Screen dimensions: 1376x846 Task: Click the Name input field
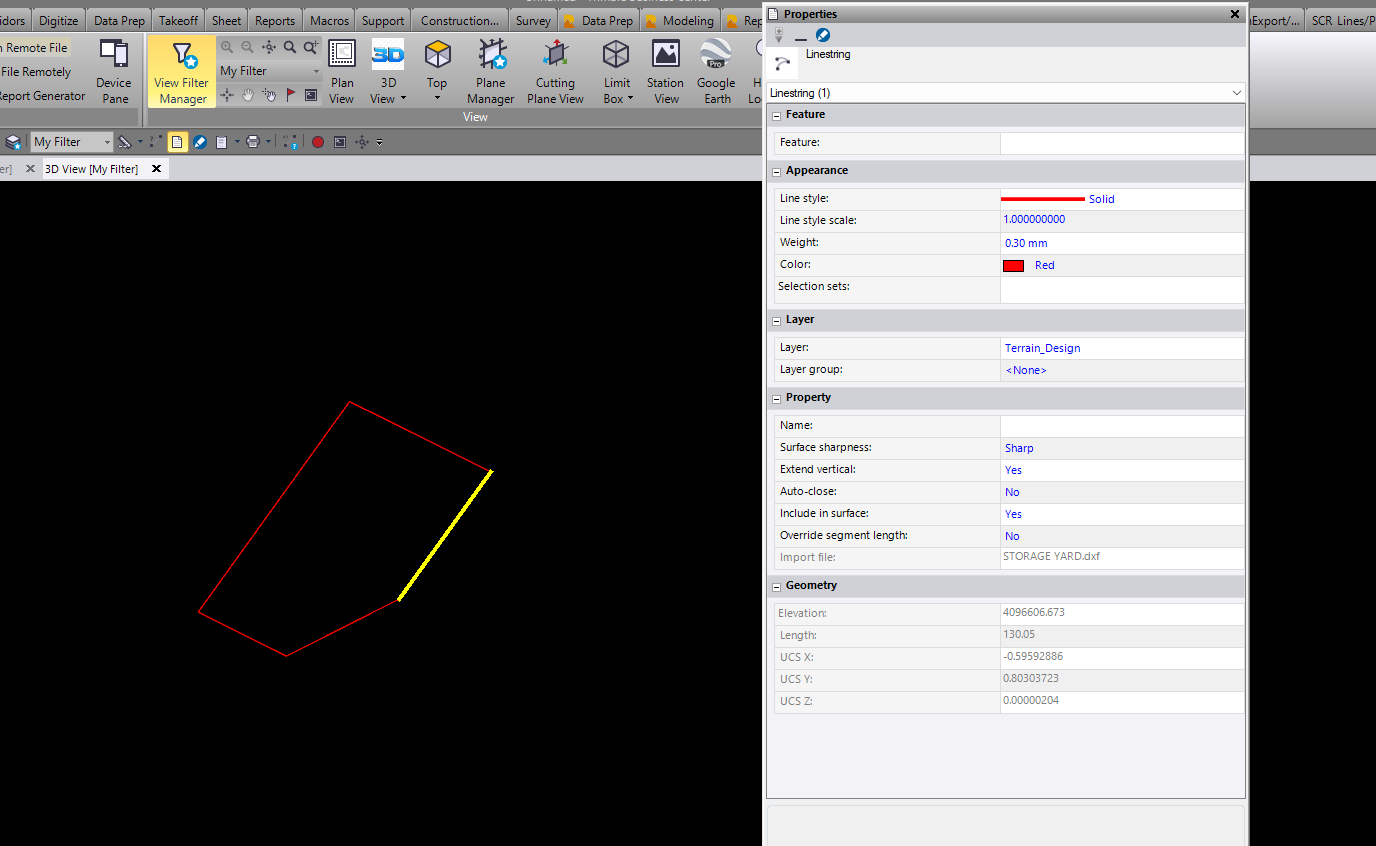click(x=1122, y=426)
